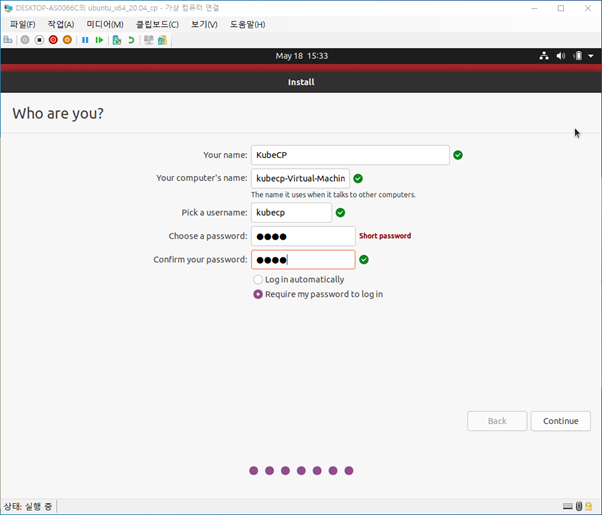Shut down the VM using the red icon
This screenshot has width=602, height=515.
tap(53, 40)
